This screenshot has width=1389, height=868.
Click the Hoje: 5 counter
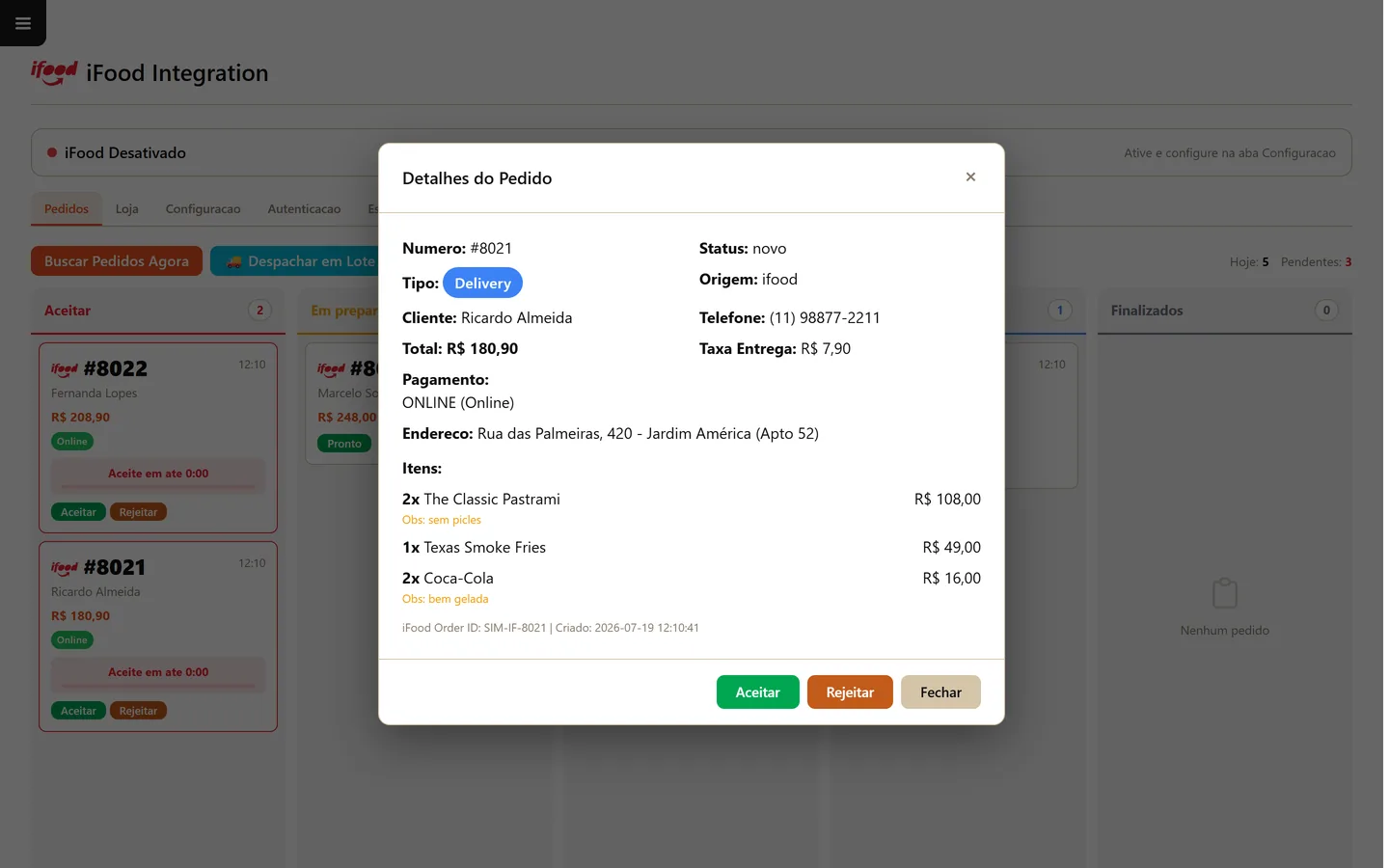(x=1249, y=262)
